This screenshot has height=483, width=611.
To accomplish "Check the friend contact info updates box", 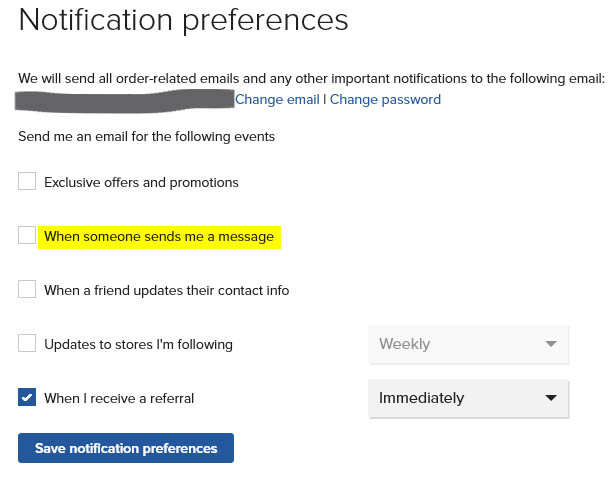I will 27,289.
